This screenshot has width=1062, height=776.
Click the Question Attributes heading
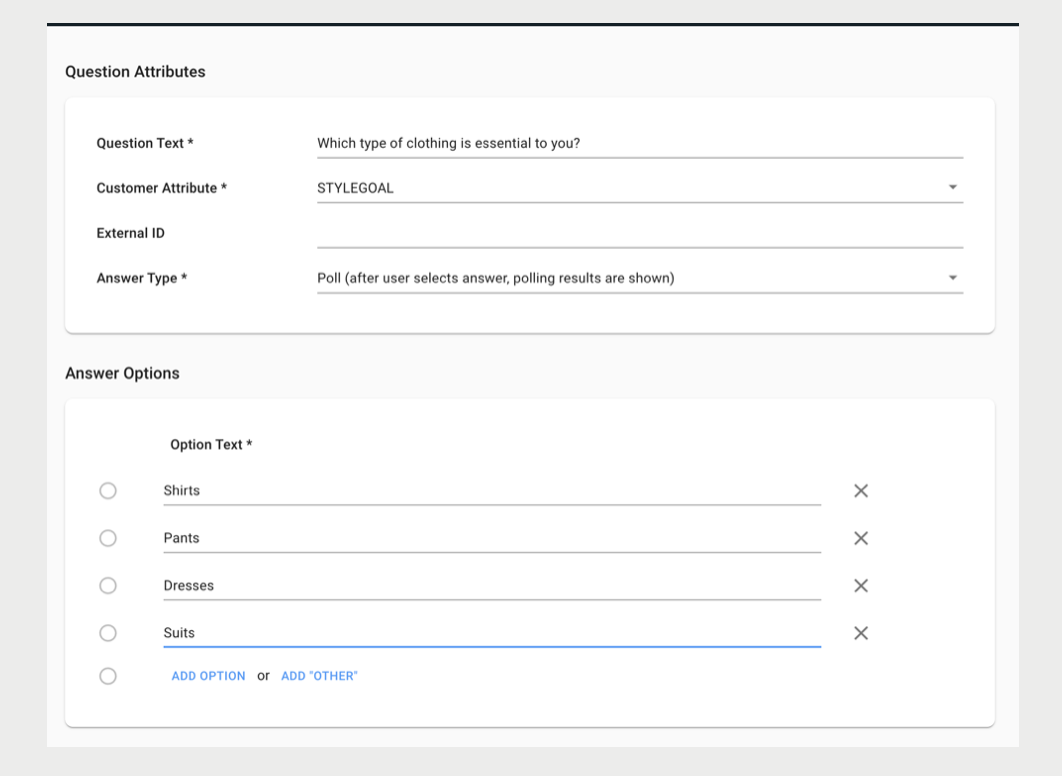(135, 72)
